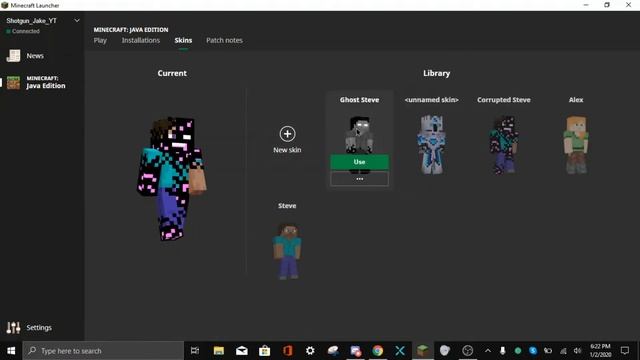Click the "Alex" skin name

pyautogui.click(x=576, y=100)
